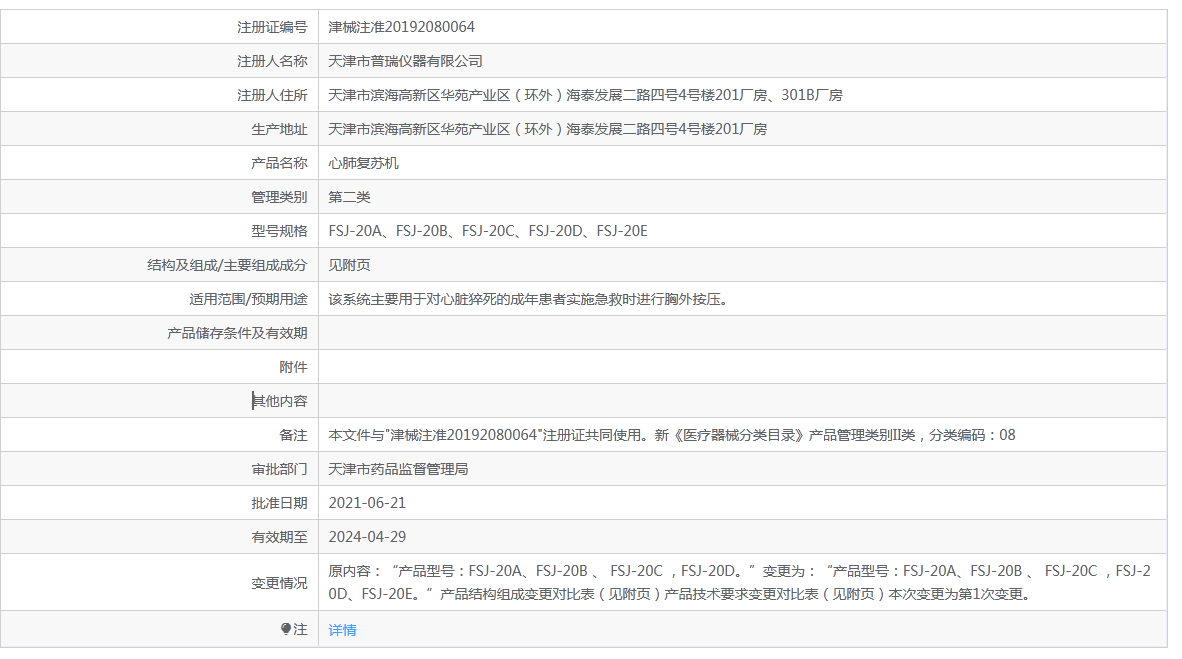1182x659 pixels.
Task: Select model list starting with FSJ-20A
Action: (x=488, y=231)
